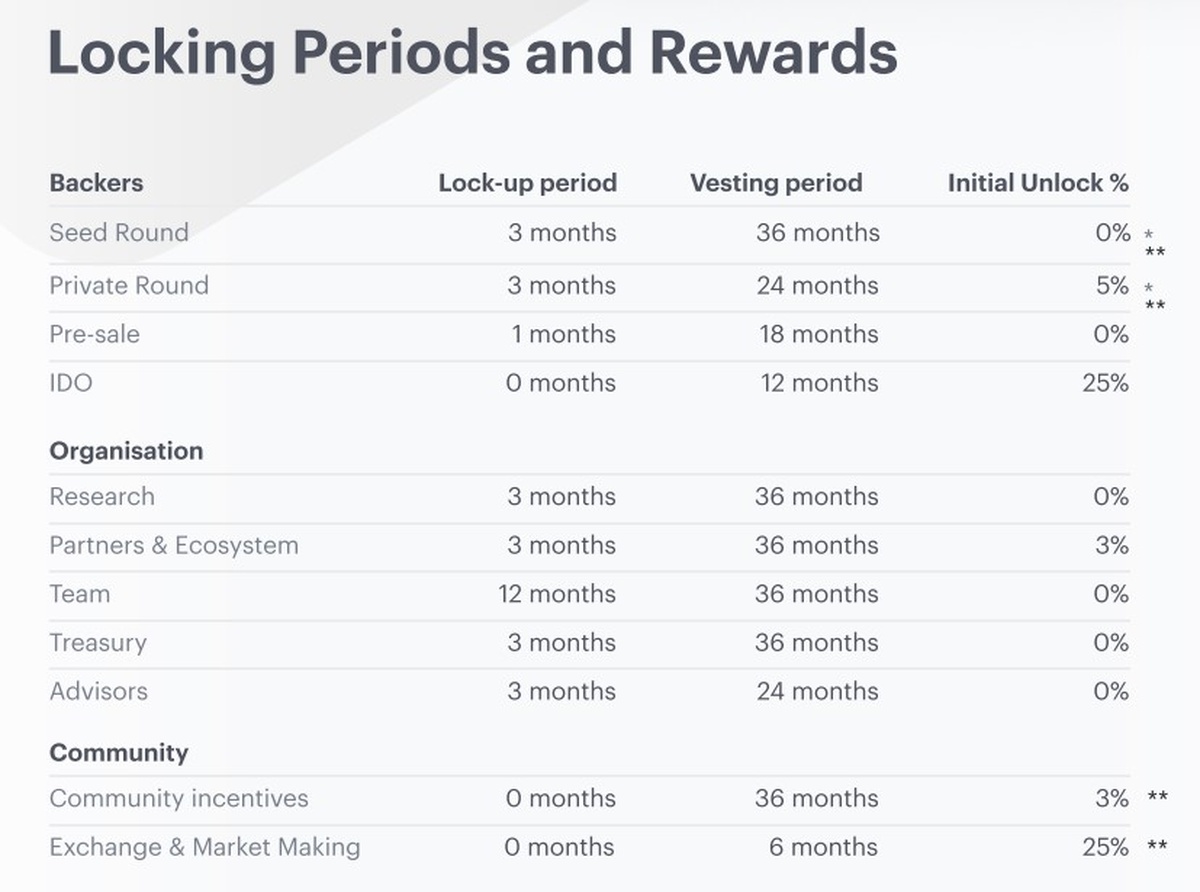Viewport: 1200px width, 892px height.
Task: Click the Organisation section heading
Action: pyautogui.click(x=126, y=451)
